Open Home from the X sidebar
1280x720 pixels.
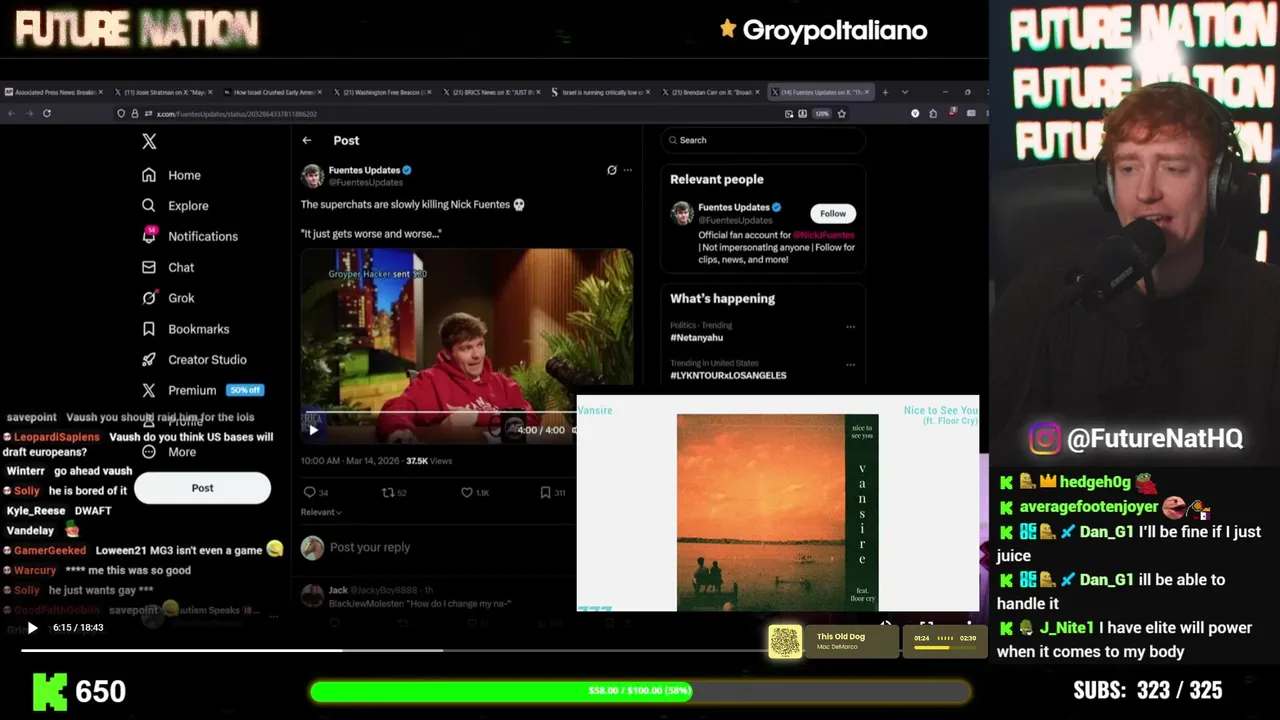pyautogui.click(x=171, y=175)
